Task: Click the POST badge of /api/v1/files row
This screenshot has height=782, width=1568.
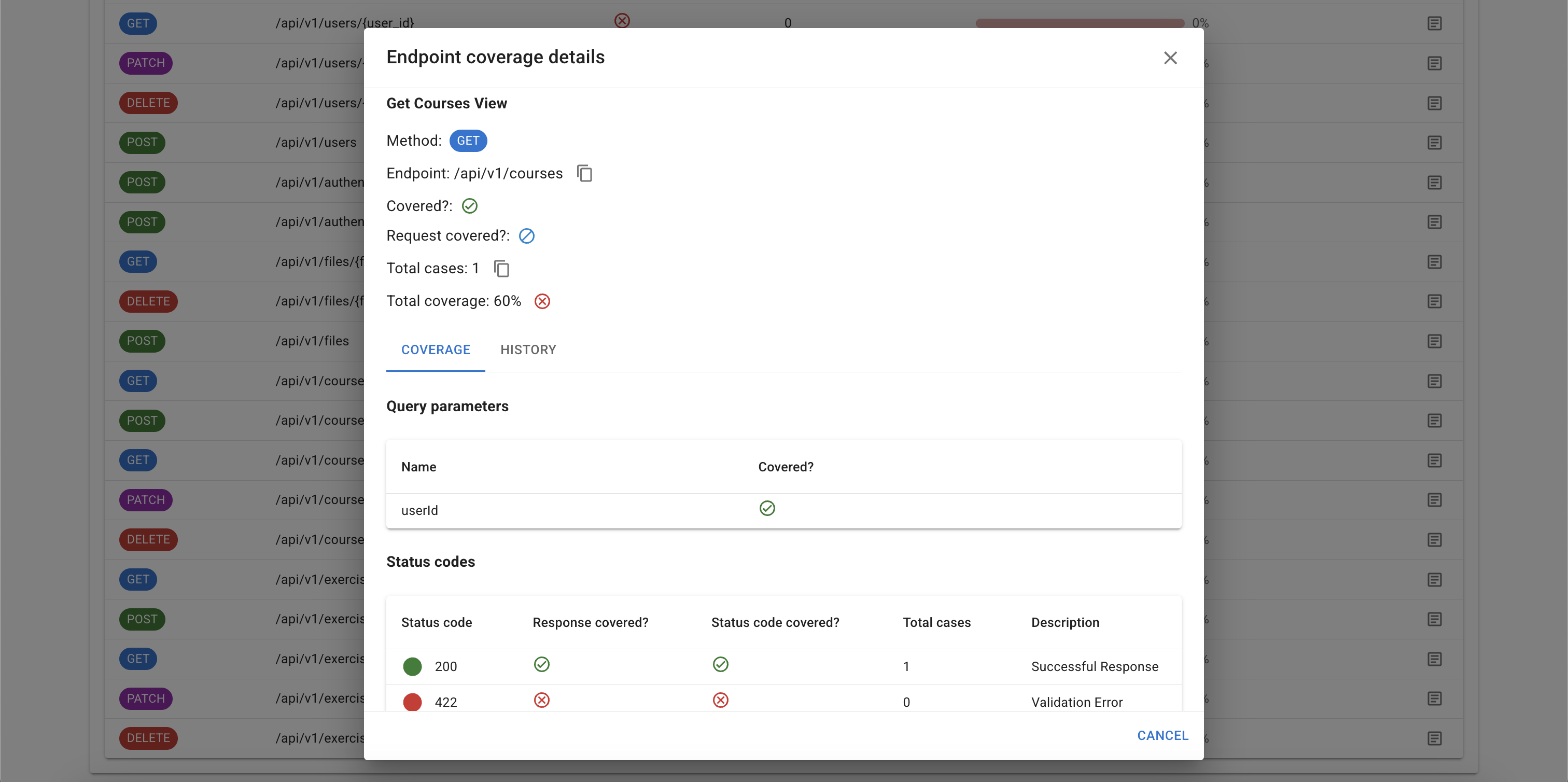Action: click(x=142, y=341)
